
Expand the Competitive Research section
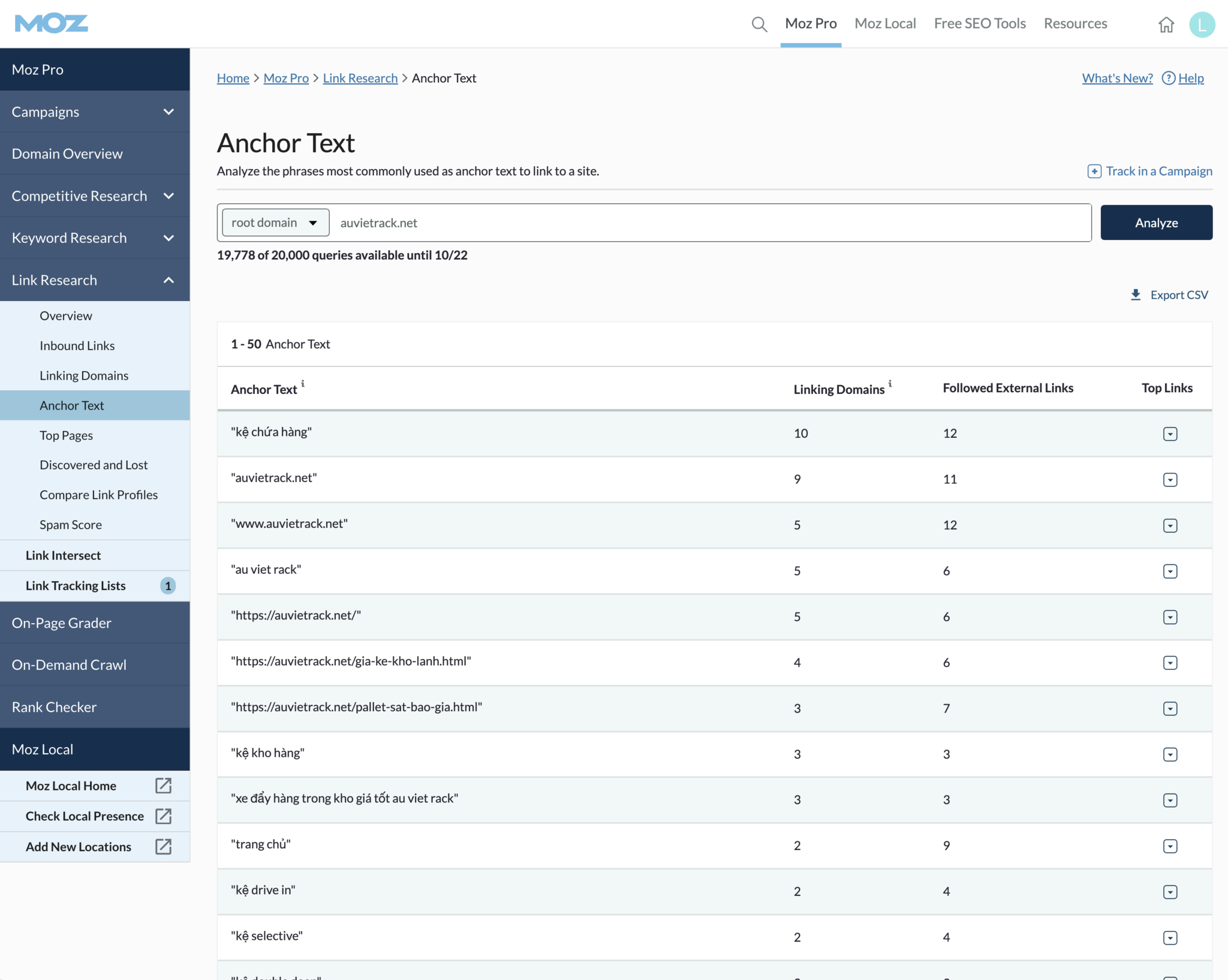point(95,196)
